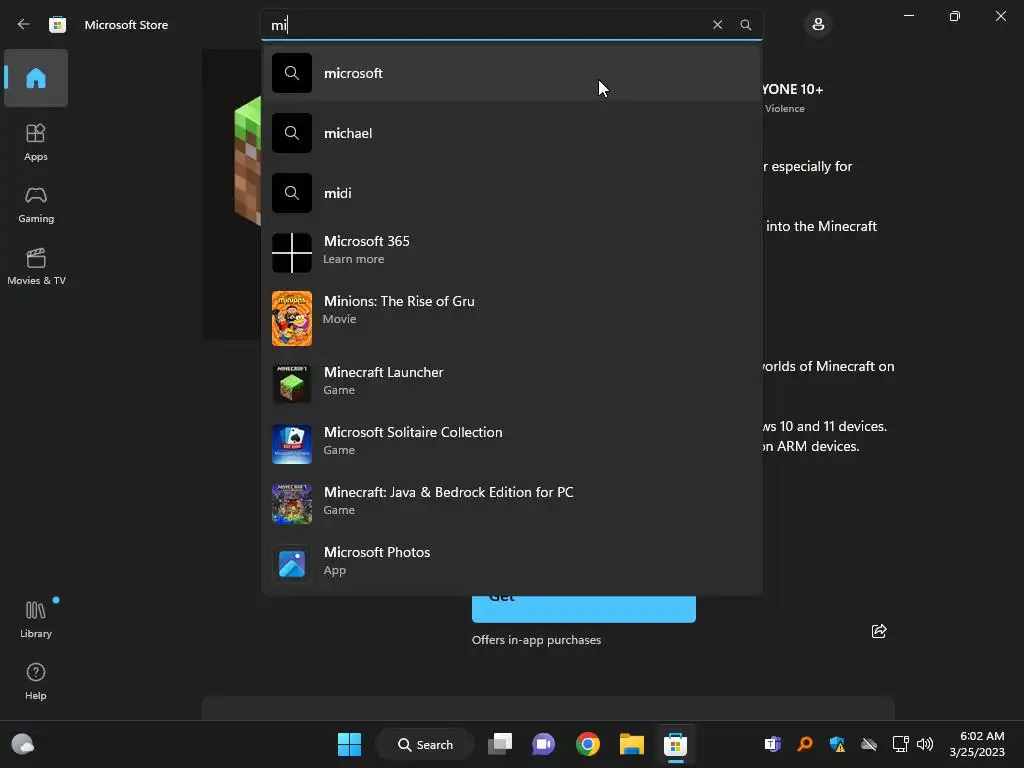Screen dimensions: 1024x768
Task: Open Task View on taskbar
Action: (500, 744)
